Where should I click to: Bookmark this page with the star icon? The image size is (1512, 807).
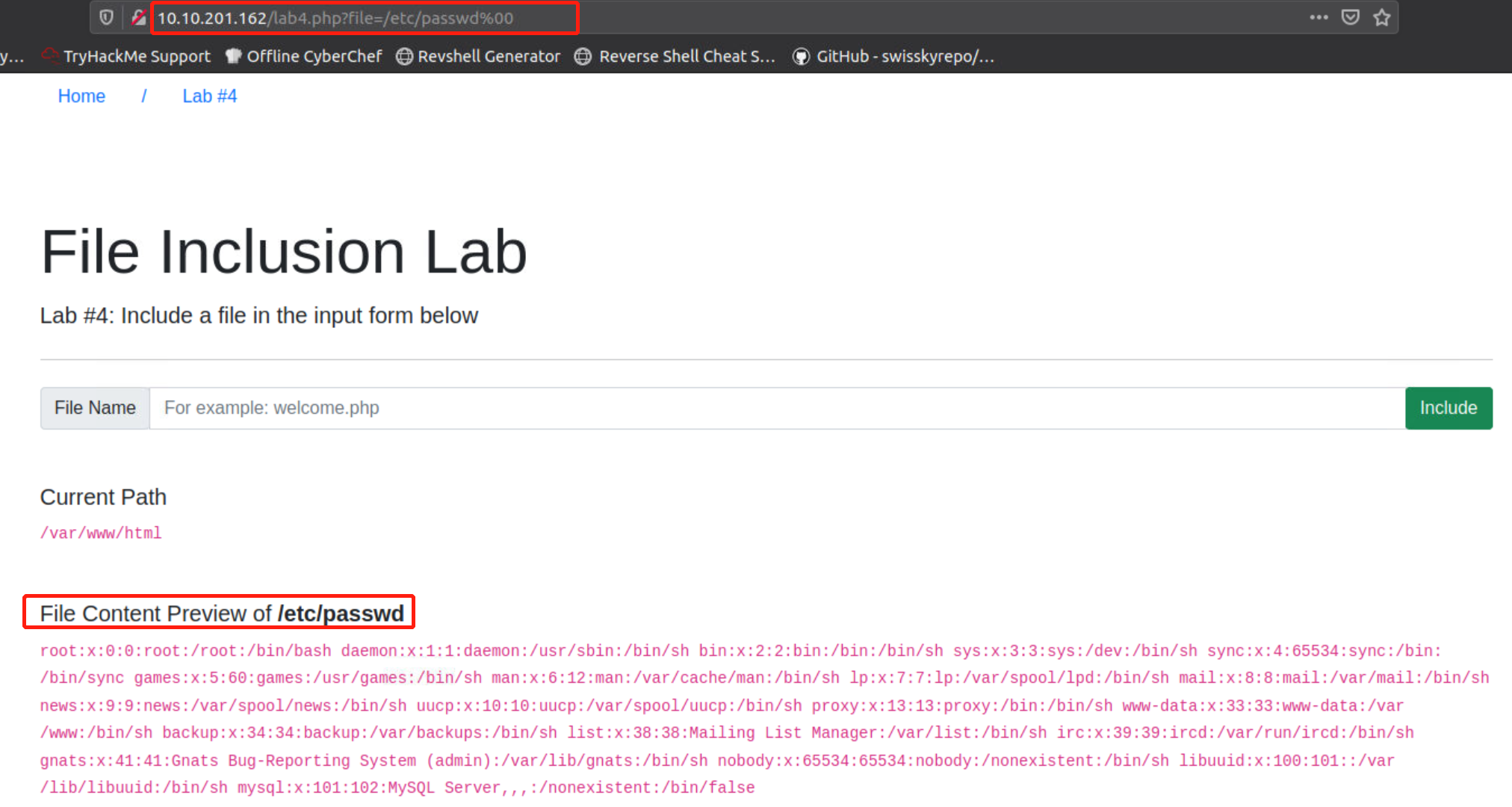coord(1381,17)
